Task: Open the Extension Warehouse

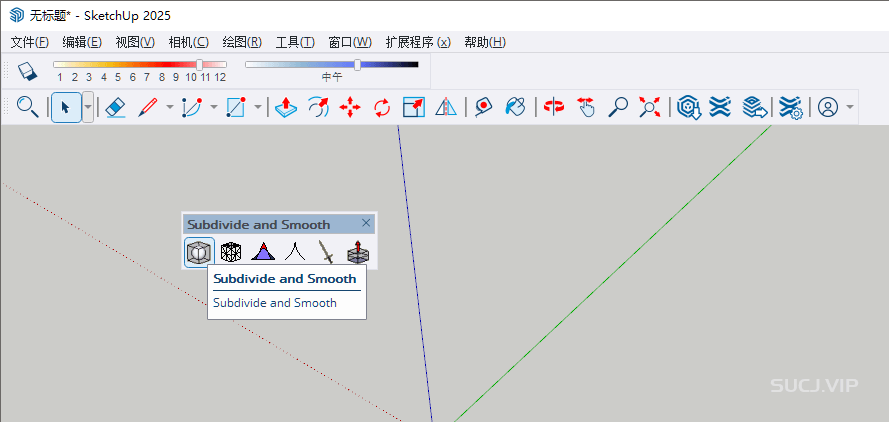Action: tap(720, 107)
